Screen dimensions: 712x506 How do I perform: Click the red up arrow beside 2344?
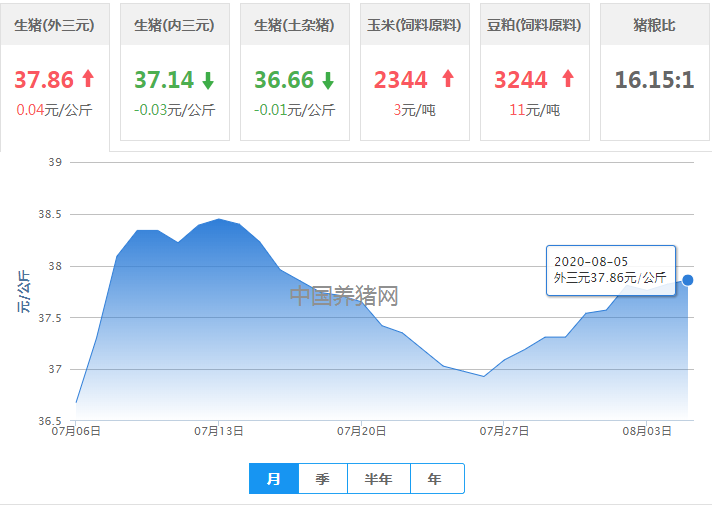click(448, 79)
